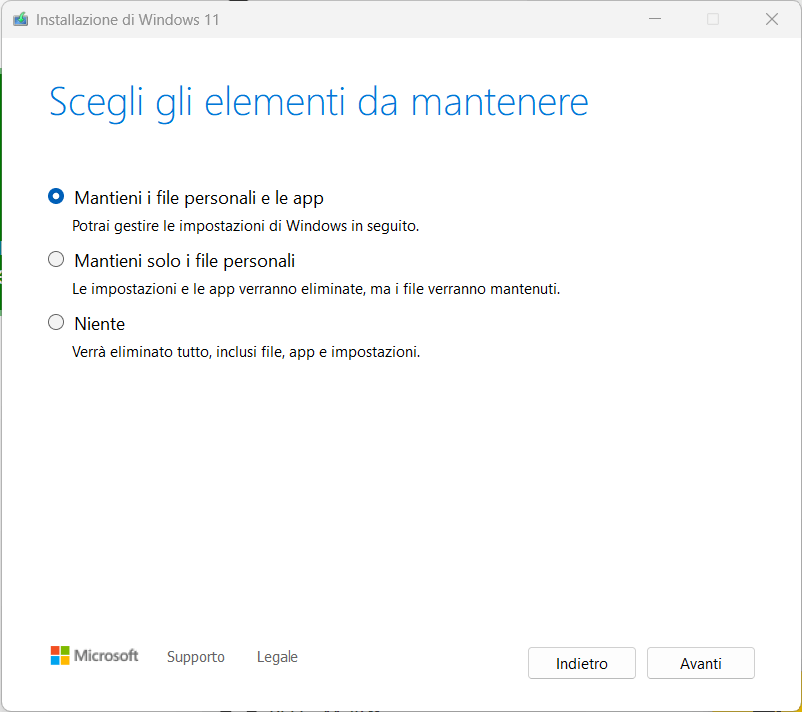Minimize the Installazione di Windows 11 window

[x=655, y=19]
